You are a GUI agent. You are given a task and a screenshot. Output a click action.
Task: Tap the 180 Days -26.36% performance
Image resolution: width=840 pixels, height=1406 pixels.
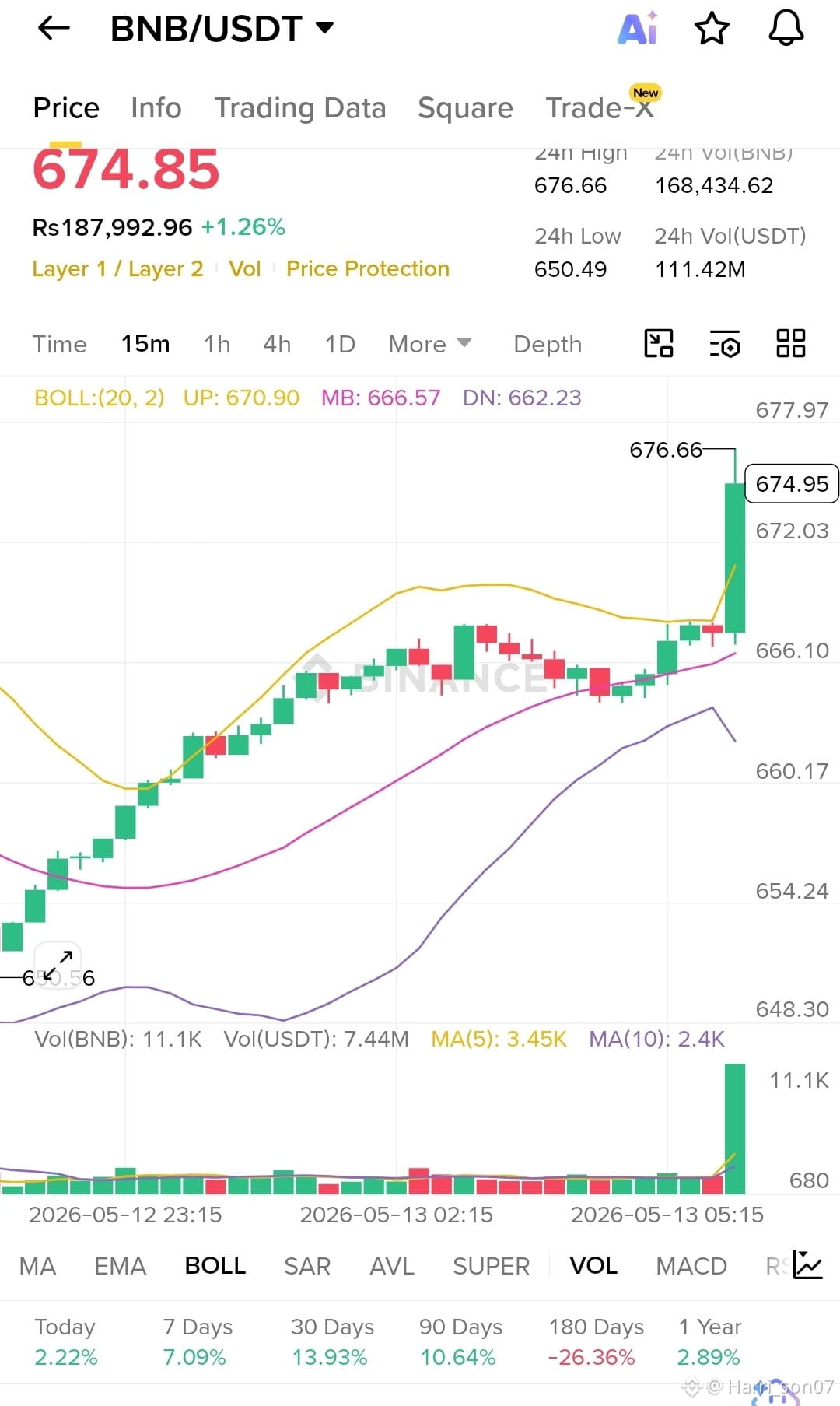coord(596,1342)
